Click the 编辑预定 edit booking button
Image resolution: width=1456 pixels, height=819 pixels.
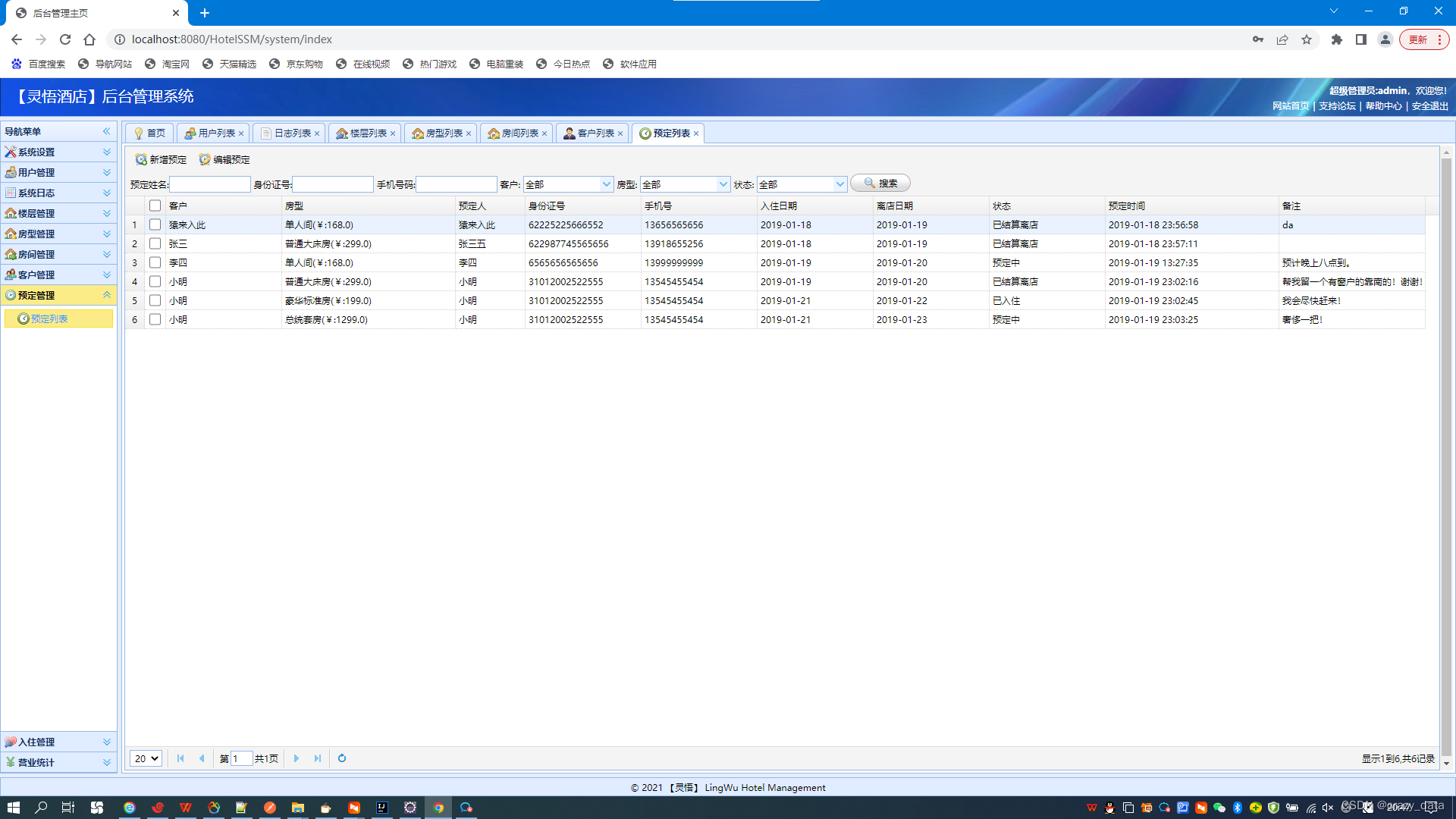pyautogui.click(x=224, y=159)
